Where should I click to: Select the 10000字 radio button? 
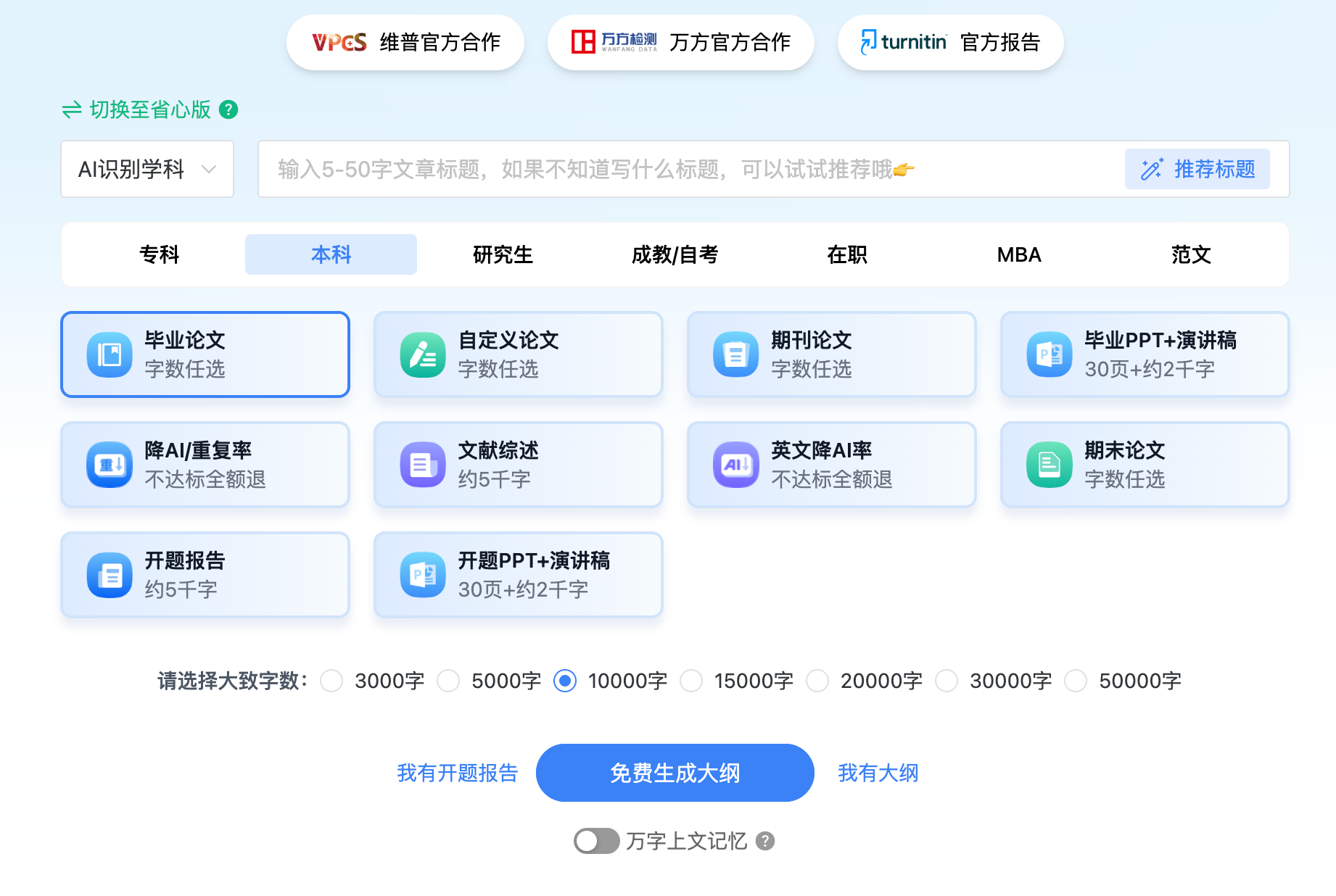coord(565,681)
